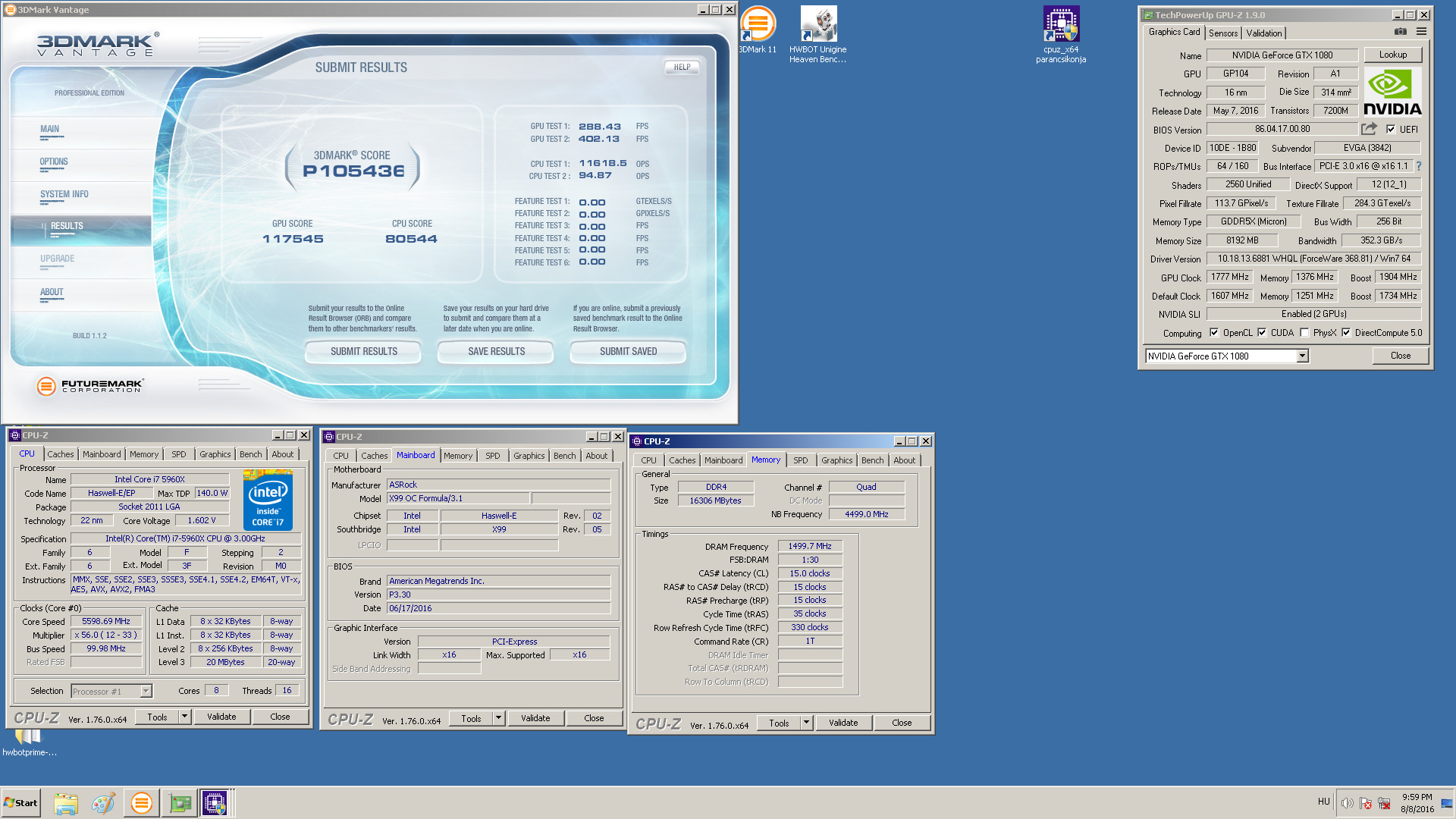Screen dimensions: 1456x819
Task: Select MAIN in 3DMark Vantage menu
Action: (x=50, y=129)
